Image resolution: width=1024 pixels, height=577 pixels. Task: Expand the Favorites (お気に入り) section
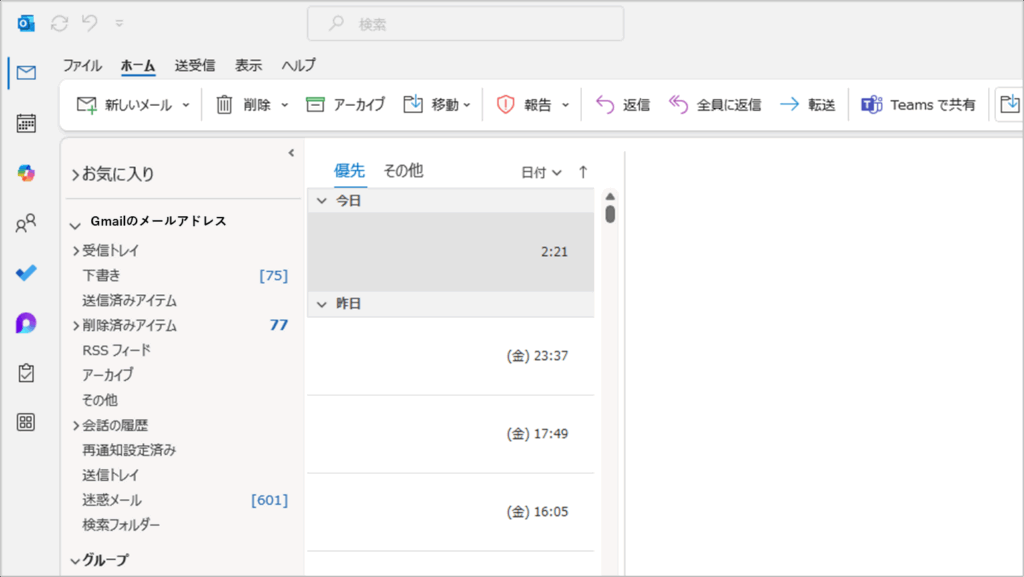(x=112, y=174)
